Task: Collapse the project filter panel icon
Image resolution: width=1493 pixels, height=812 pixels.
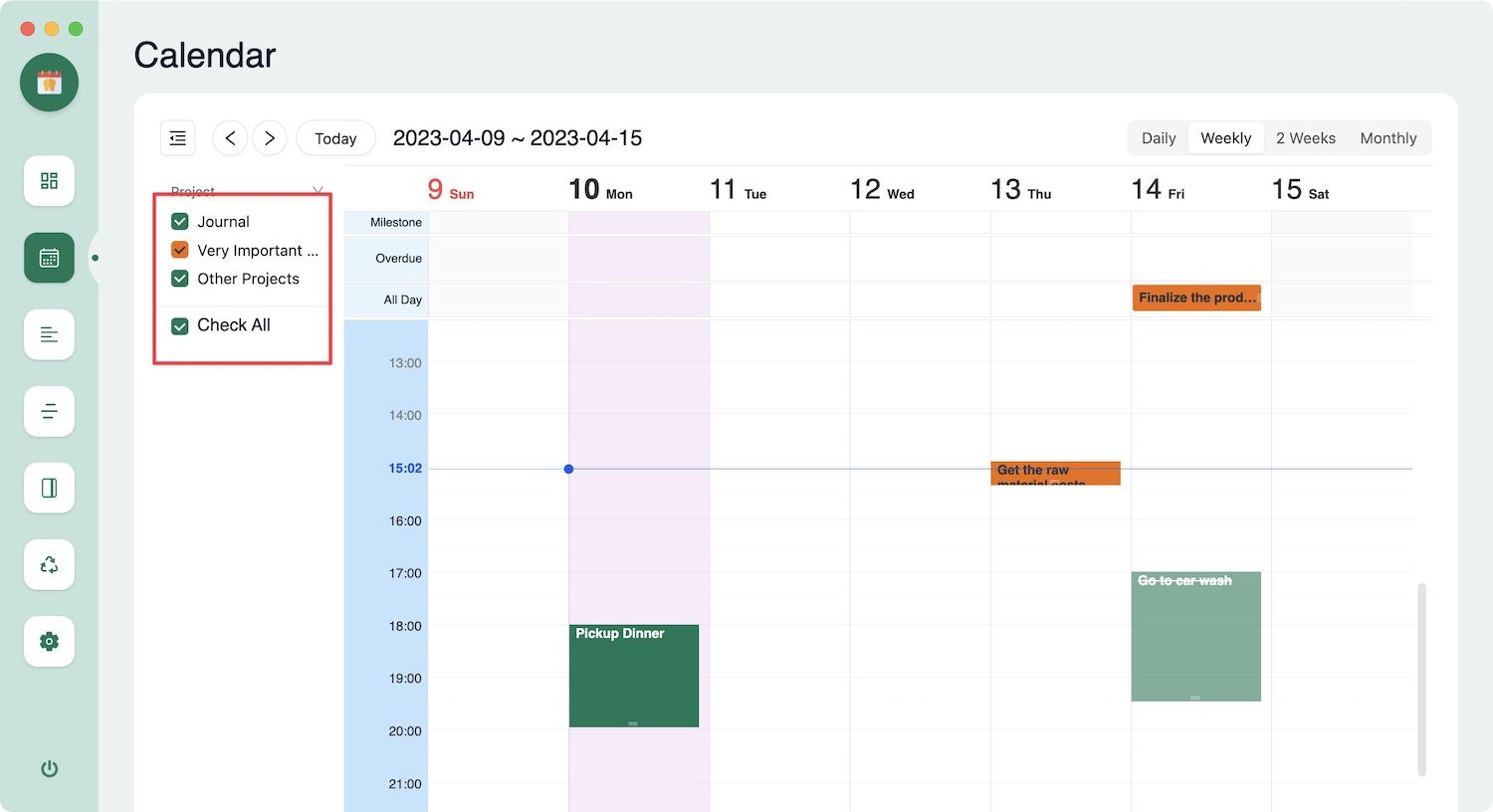Action: pos(178,138)
